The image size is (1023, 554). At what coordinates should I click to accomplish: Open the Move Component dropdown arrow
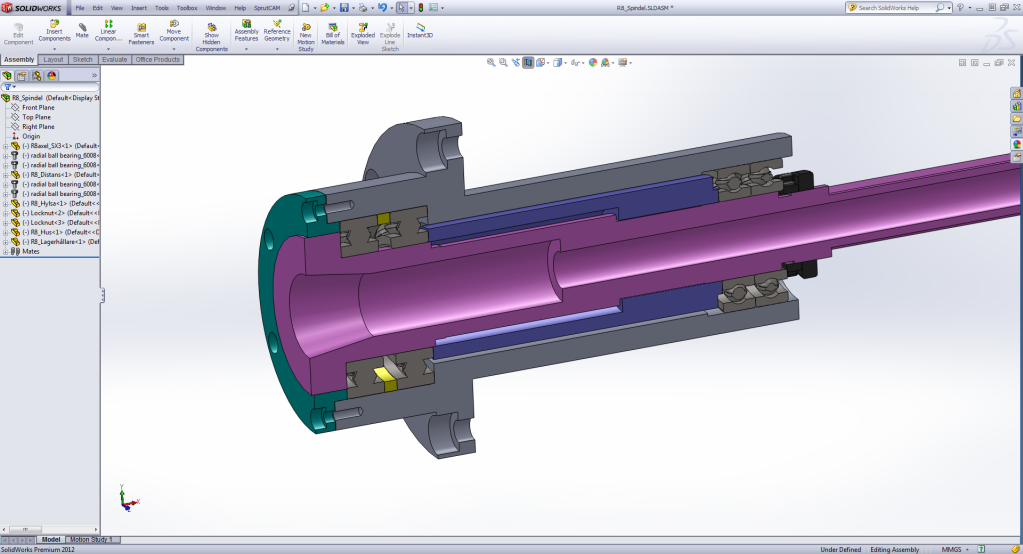click(174, 49)
